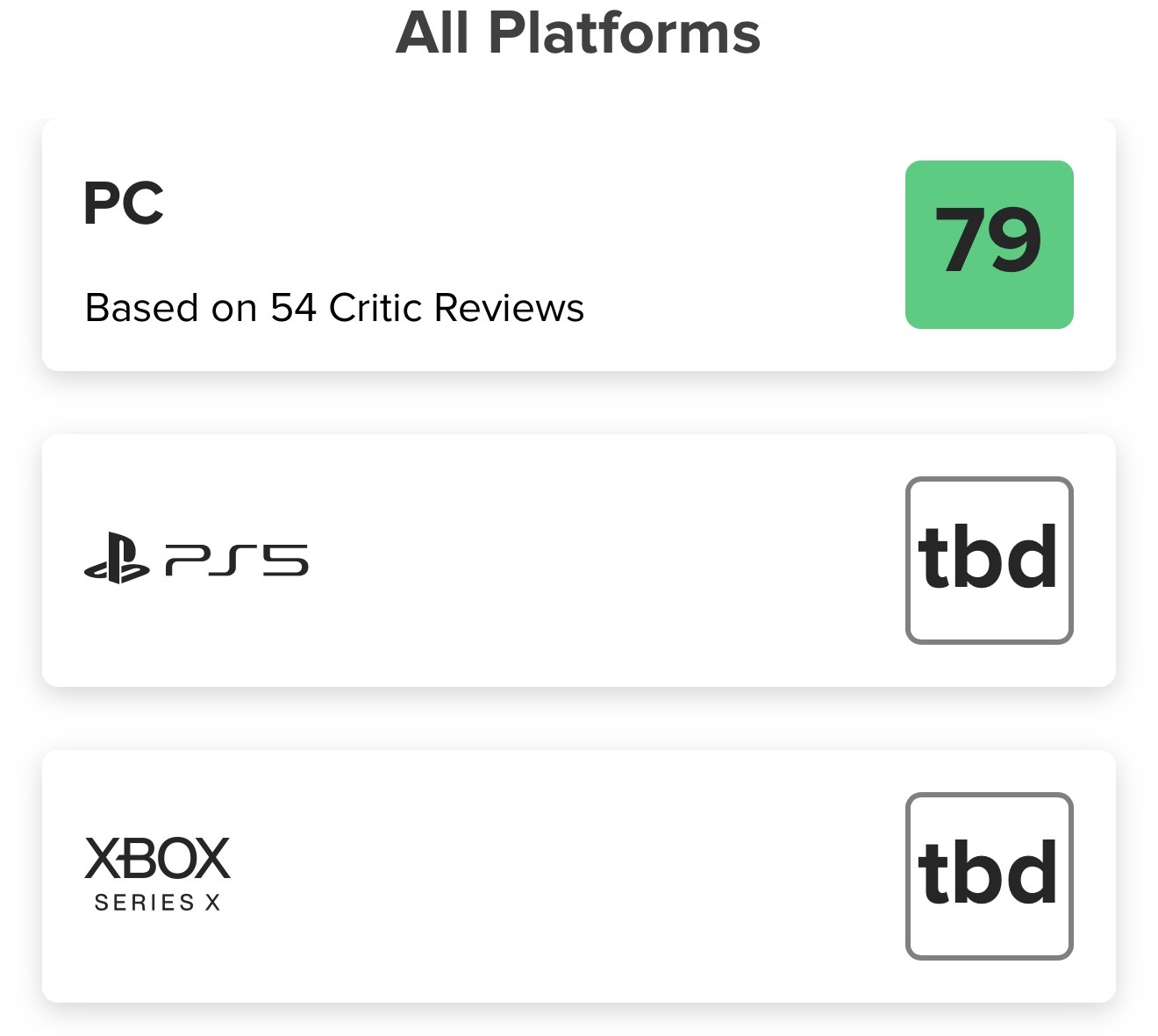The image size is (1158, 1036).
Task: Click the word 'Platforms' in the heading
Action: click(x=624, y=33)
